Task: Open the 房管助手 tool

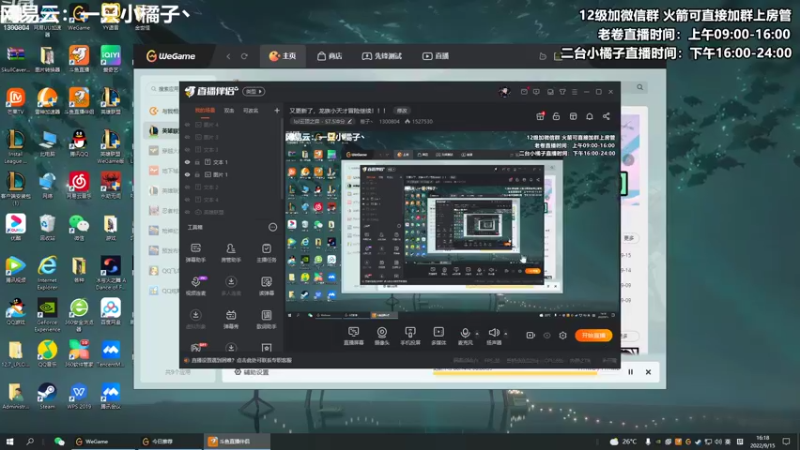Action: click(x=231, y=252)
